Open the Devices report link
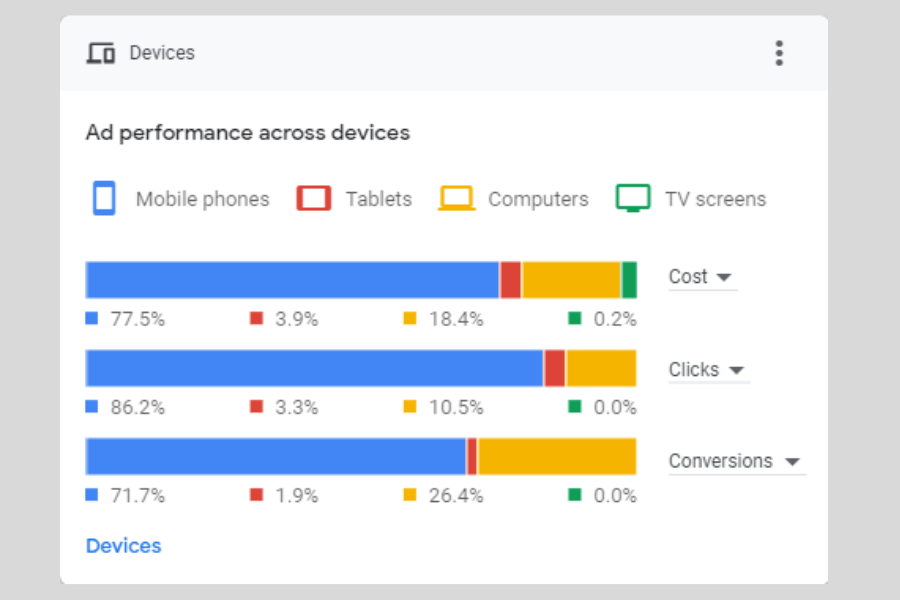Screen dimensions: 900x600 click(x=123, y=545)
